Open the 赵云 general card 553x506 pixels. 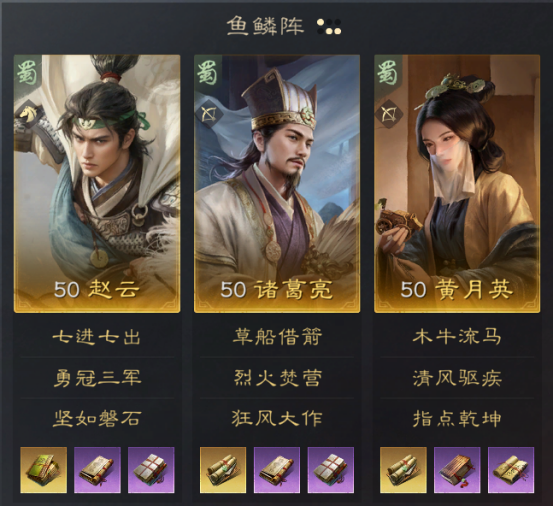point(97,184)
